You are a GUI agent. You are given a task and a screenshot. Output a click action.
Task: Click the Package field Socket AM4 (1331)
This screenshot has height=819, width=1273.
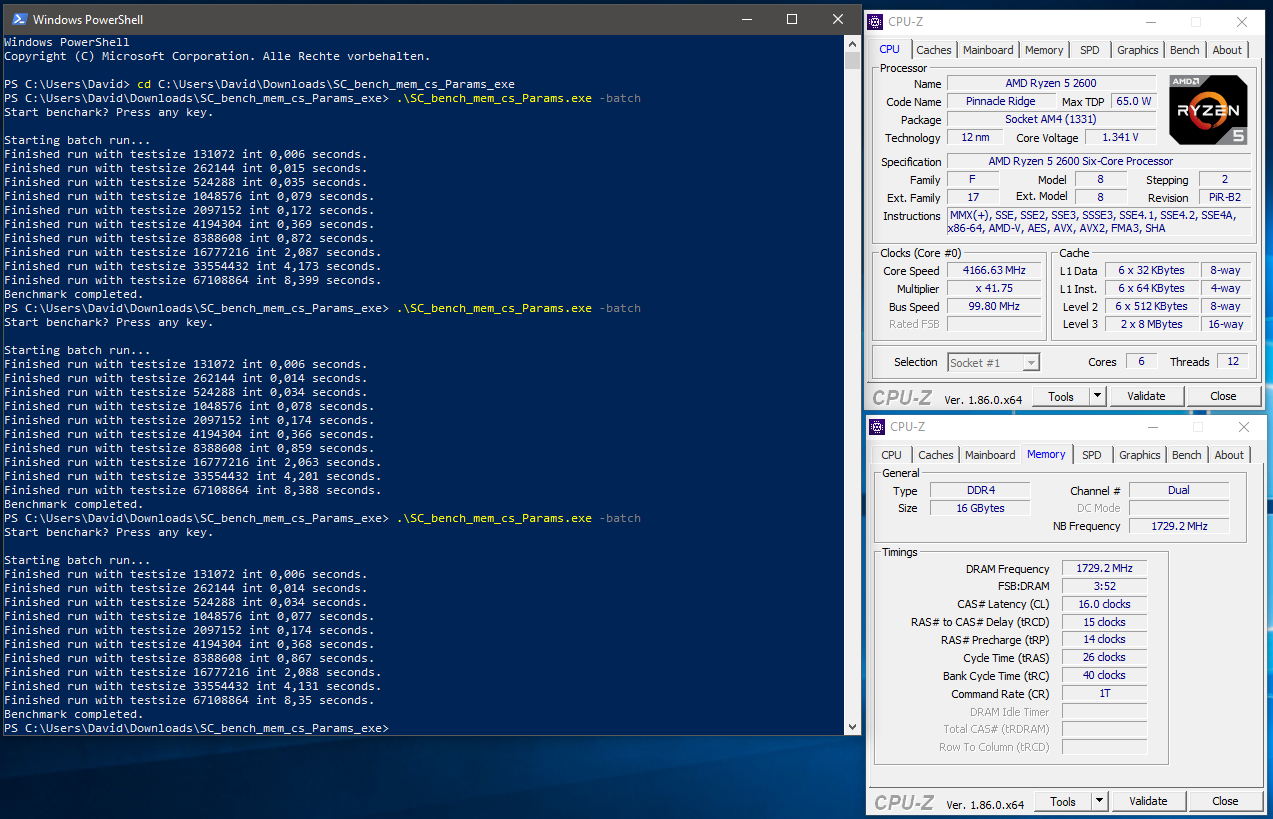[1050, 120]
